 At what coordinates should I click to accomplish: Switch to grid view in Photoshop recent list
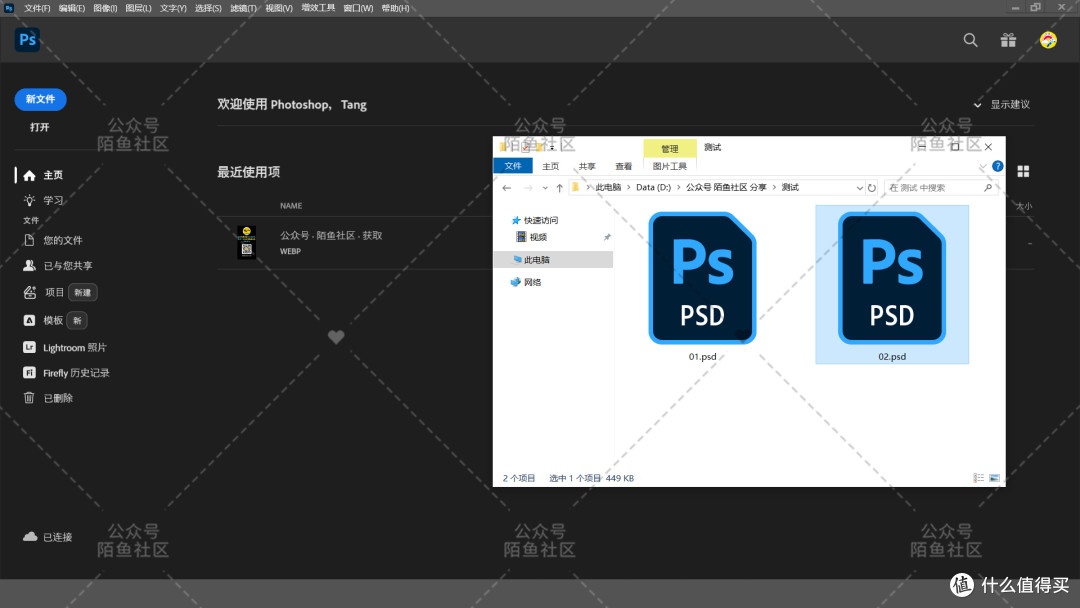(x=1023, y=171)
